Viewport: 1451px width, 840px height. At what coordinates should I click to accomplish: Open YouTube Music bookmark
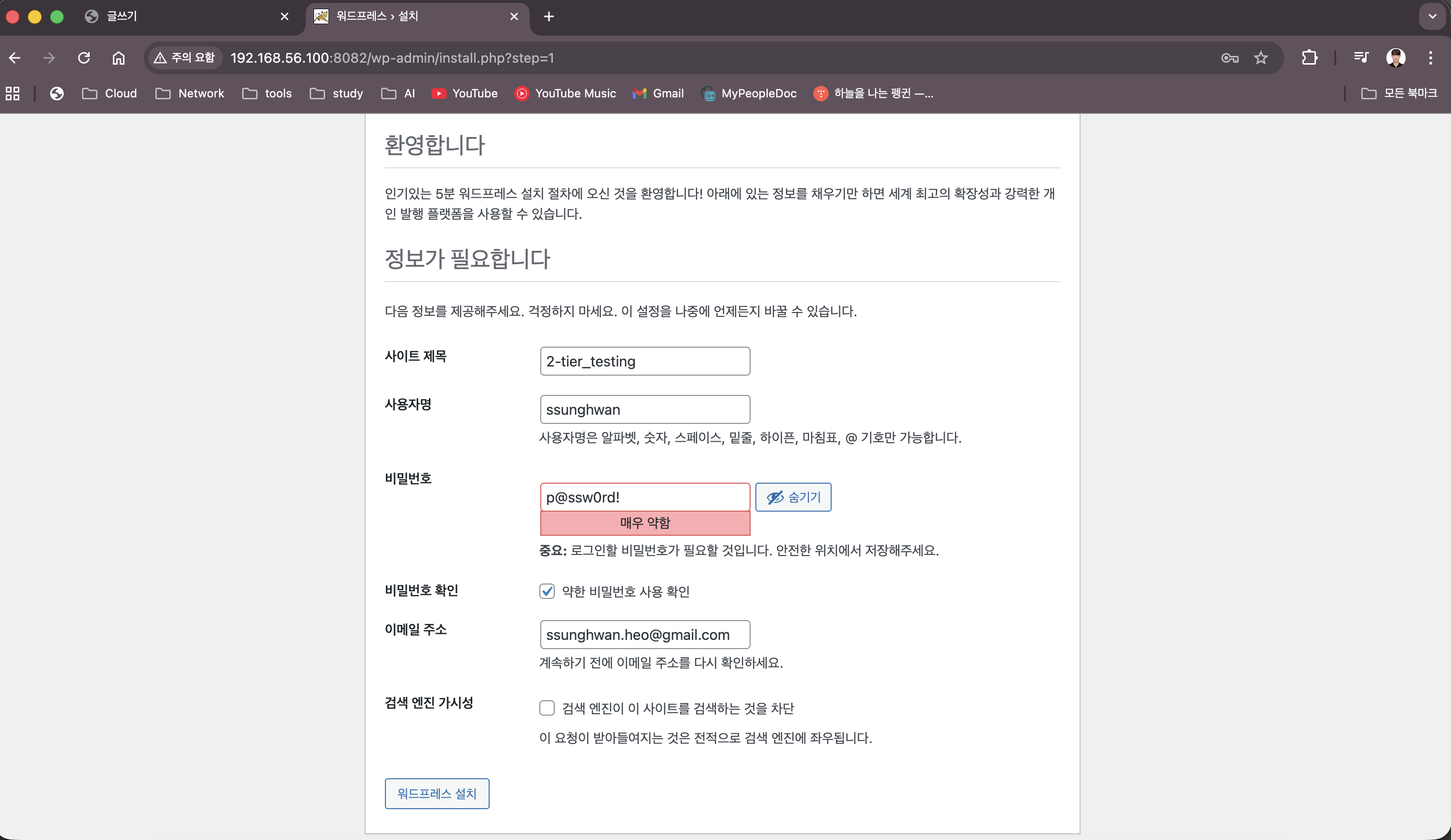click(565, 93)
